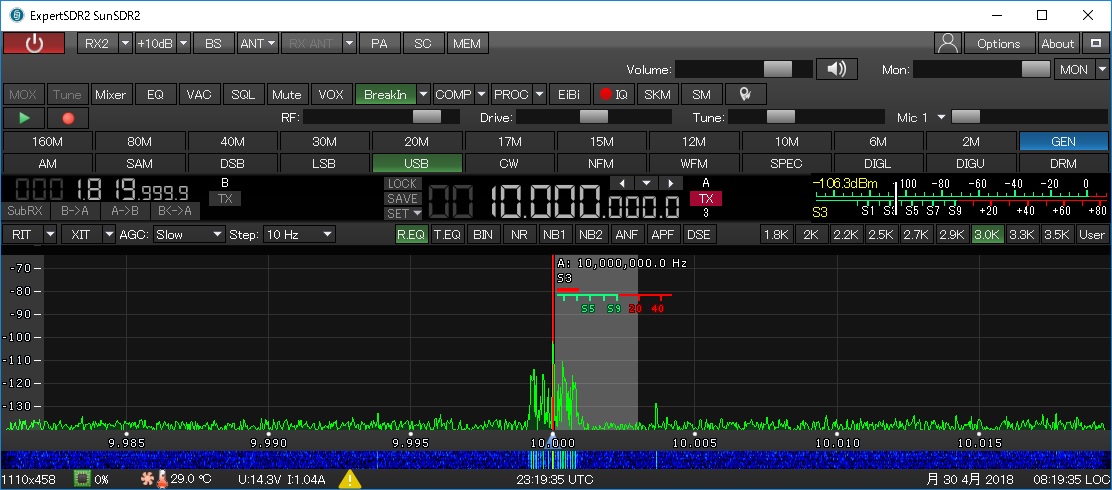Screen dimensions: 1112x490
Task: Toggle the PA power amplifier button
Action: pyautogui.click(x=379, y=43)
